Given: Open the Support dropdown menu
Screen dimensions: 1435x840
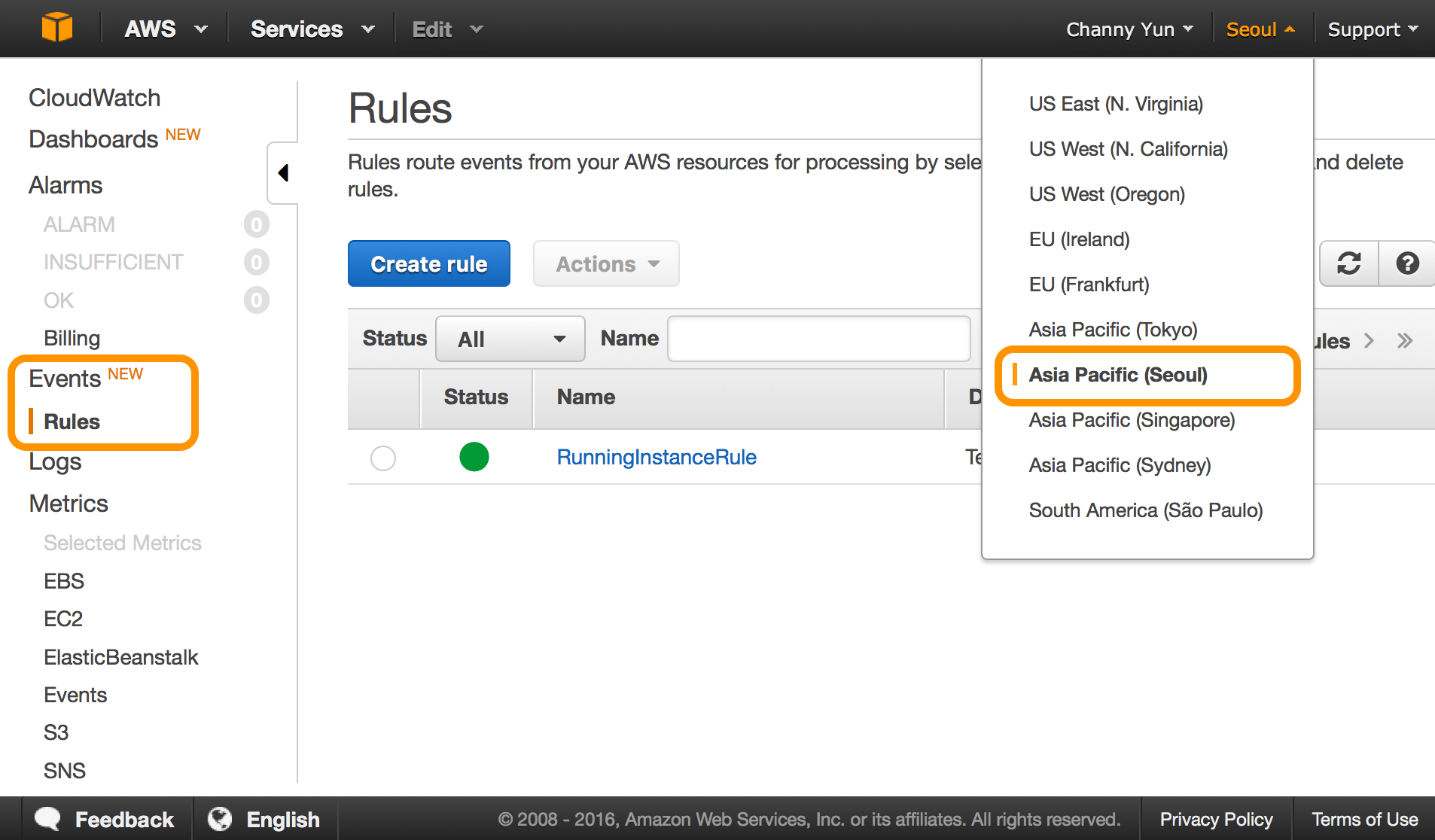Looking at the screenshot, I should (x=1373, y=29).
